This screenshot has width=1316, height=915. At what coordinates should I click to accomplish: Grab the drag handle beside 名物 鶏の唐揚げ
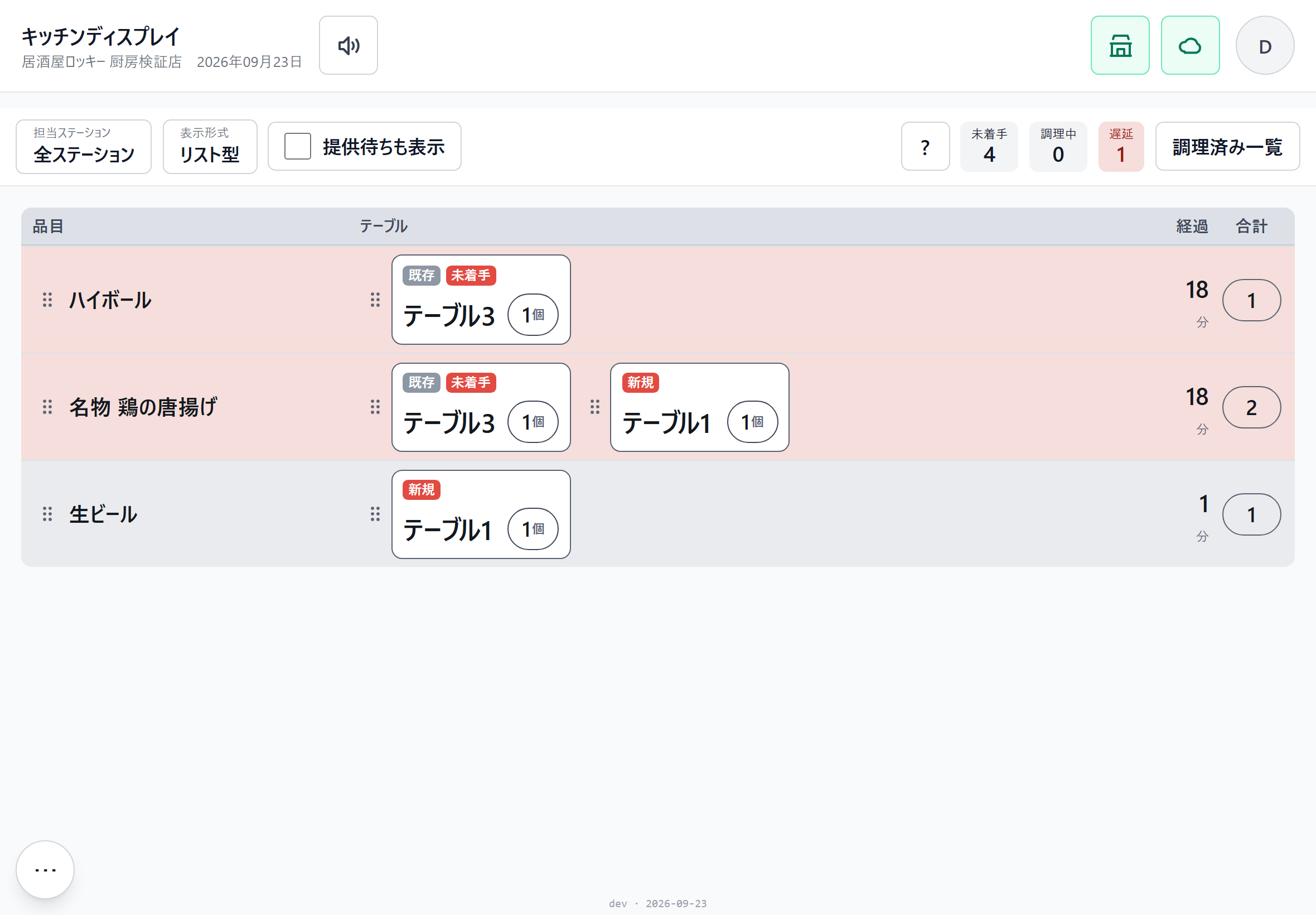pyautogui.click(x=47, y=407)
